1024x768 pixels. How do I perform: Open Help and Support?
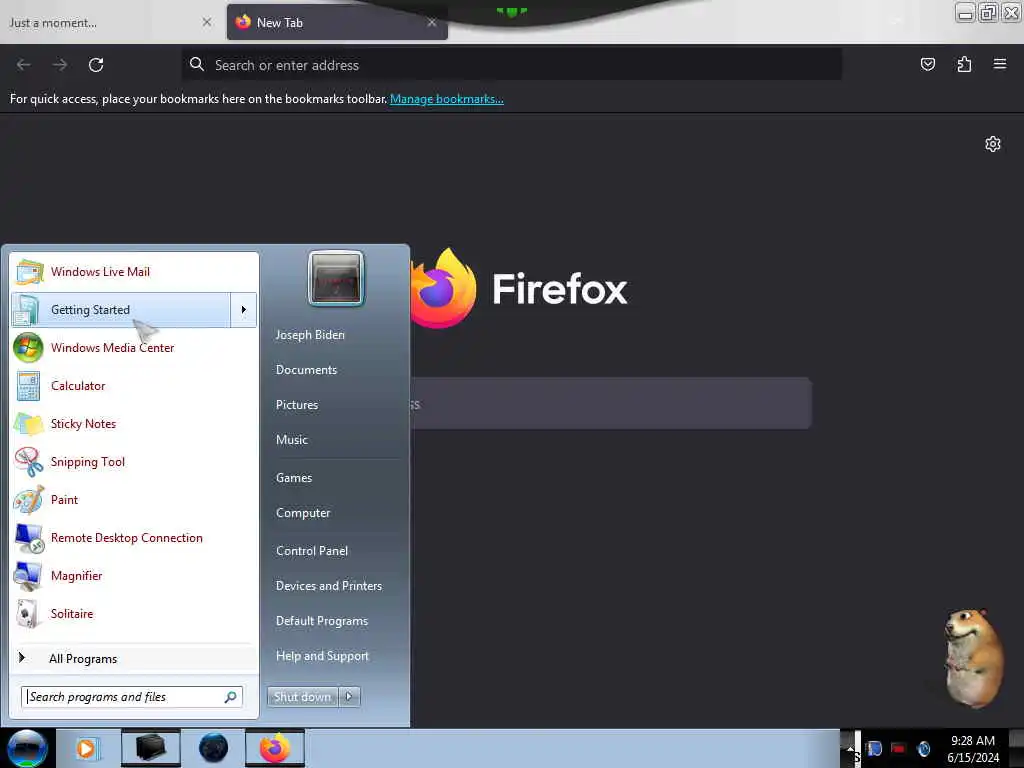pyautogui.click(x=323, y=656)
